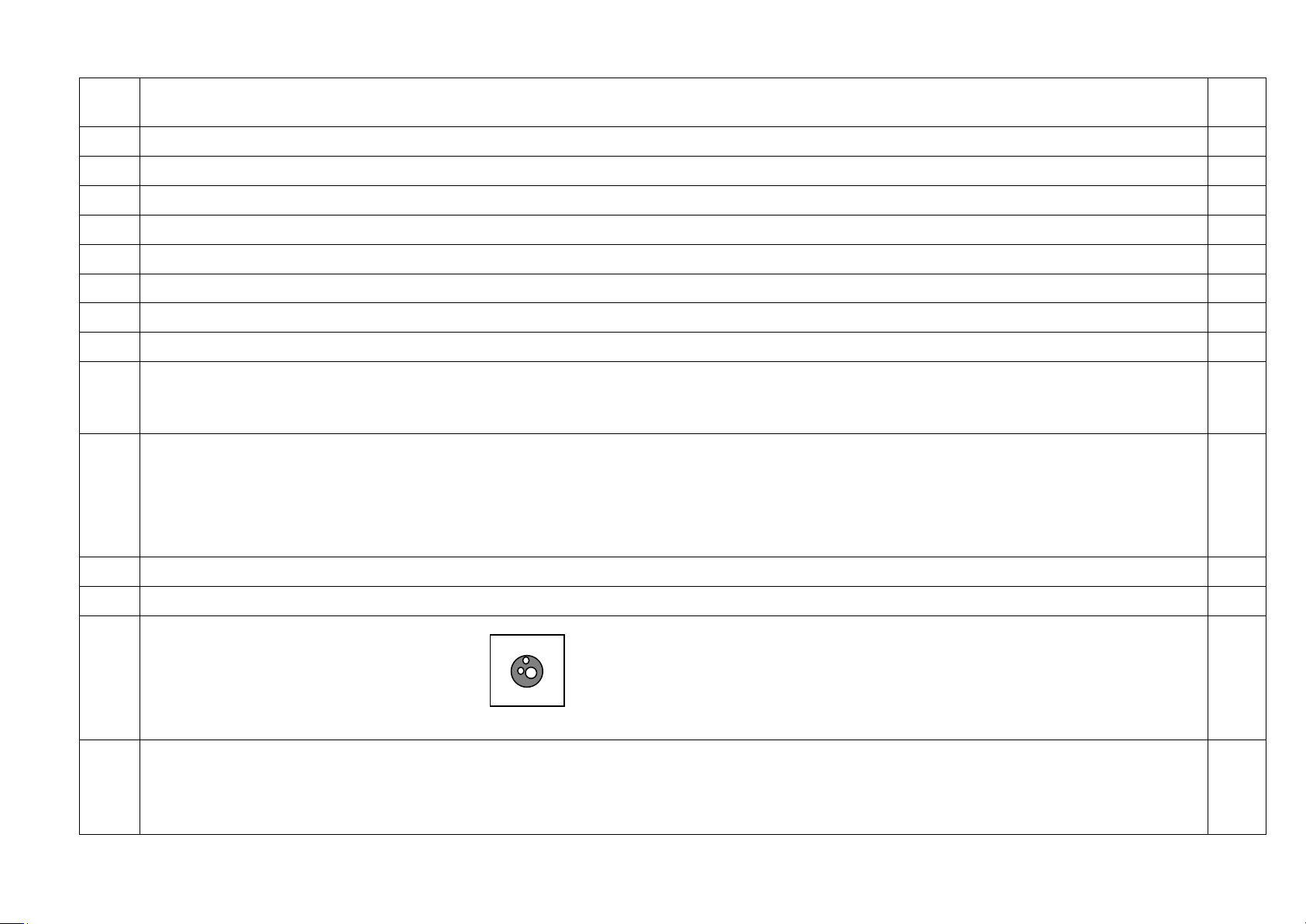Click the gray circular icon with three holes
The height and width of the screenshot is (924, 1306).
[527, 671]
